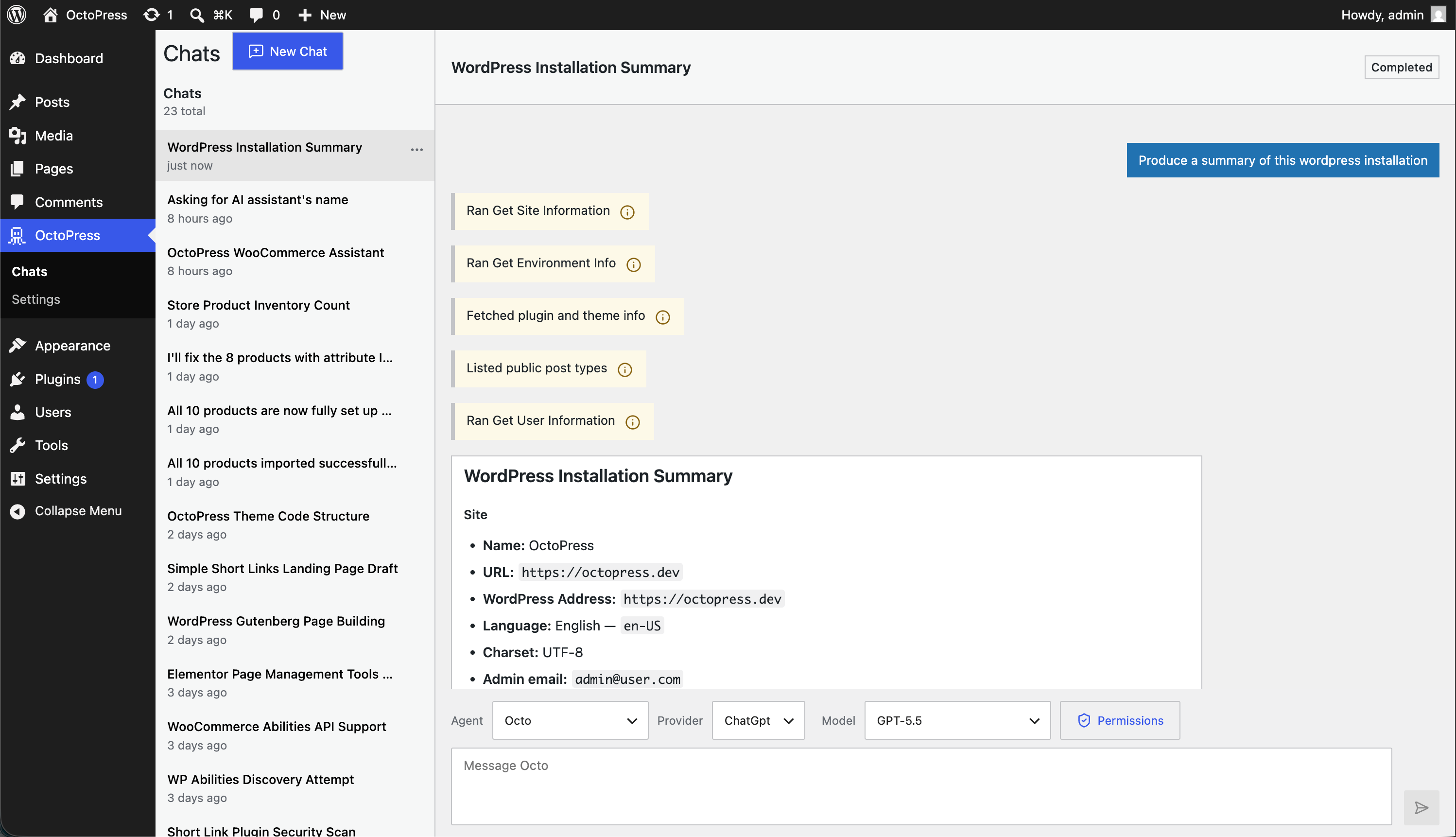Image resolution: width=1456 pixels, height=837 pixels.
Task: Open Elementor Page Management Tools chat
Action: point(295,682)
